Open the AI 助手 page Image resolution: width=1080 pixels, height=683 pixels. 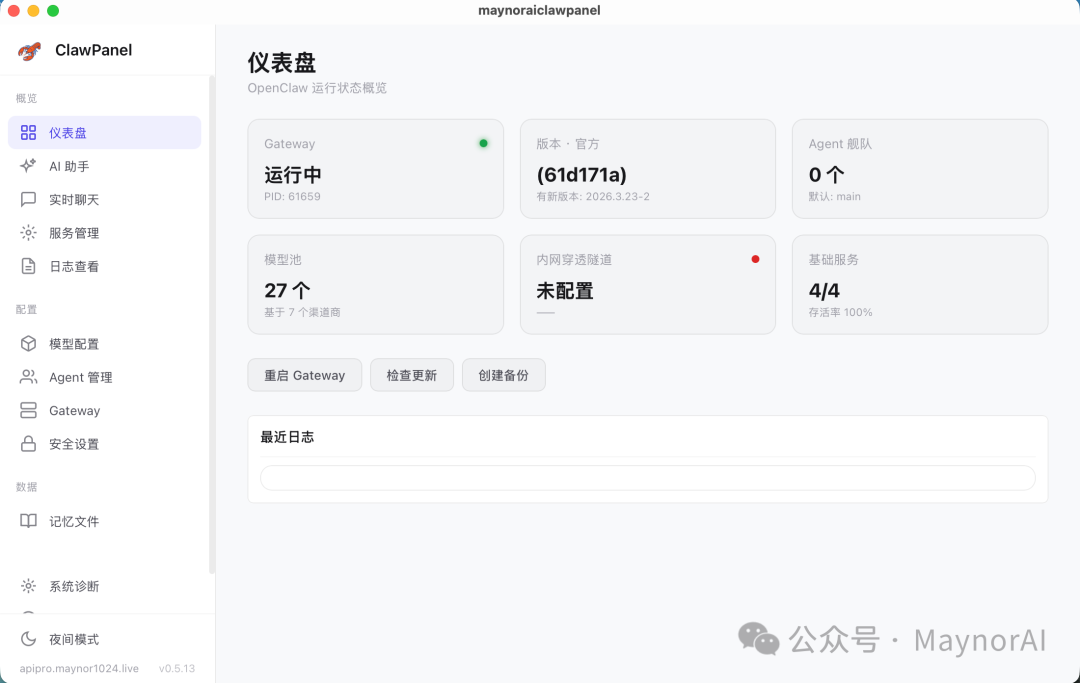[105, 166]
